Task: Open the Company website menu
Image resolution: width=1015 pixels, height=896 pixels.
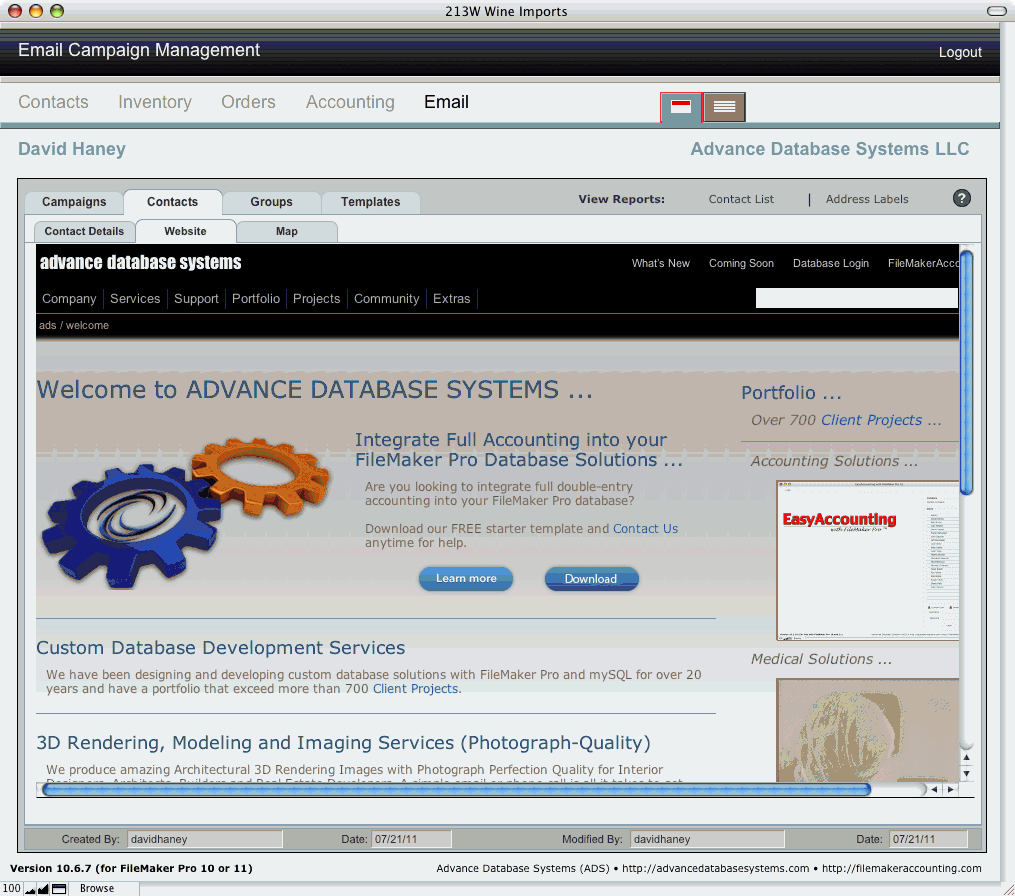Action: point(69,298)
